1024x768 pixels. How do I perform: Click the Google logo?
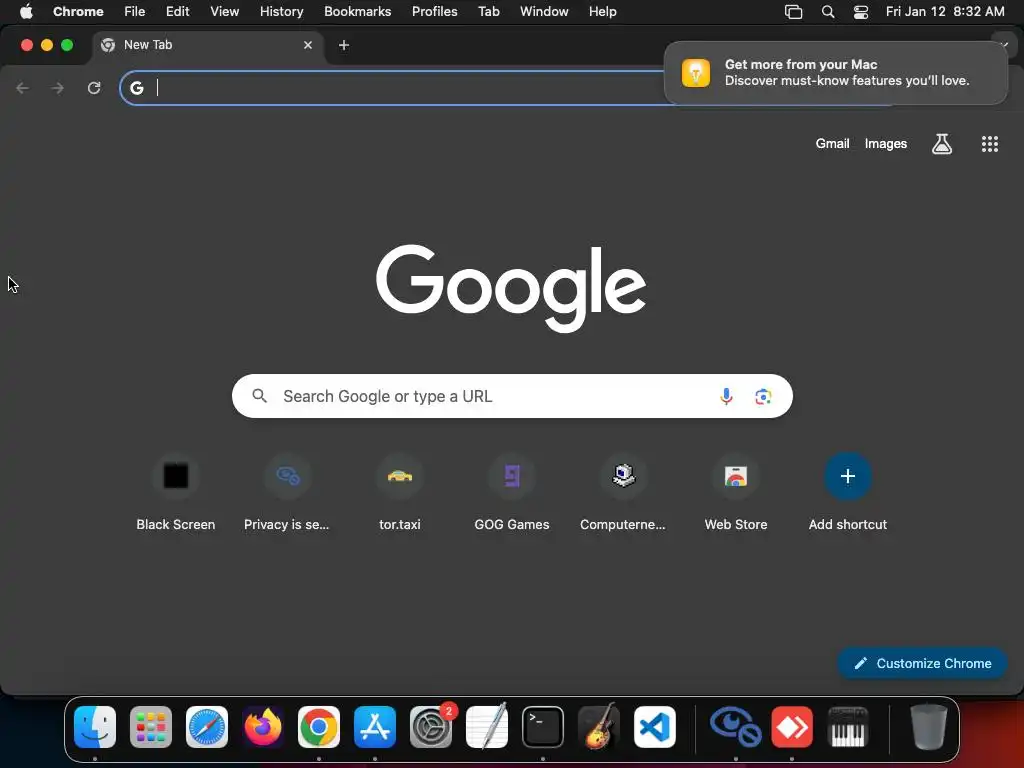pyautogui.click(x=511, y=287)
